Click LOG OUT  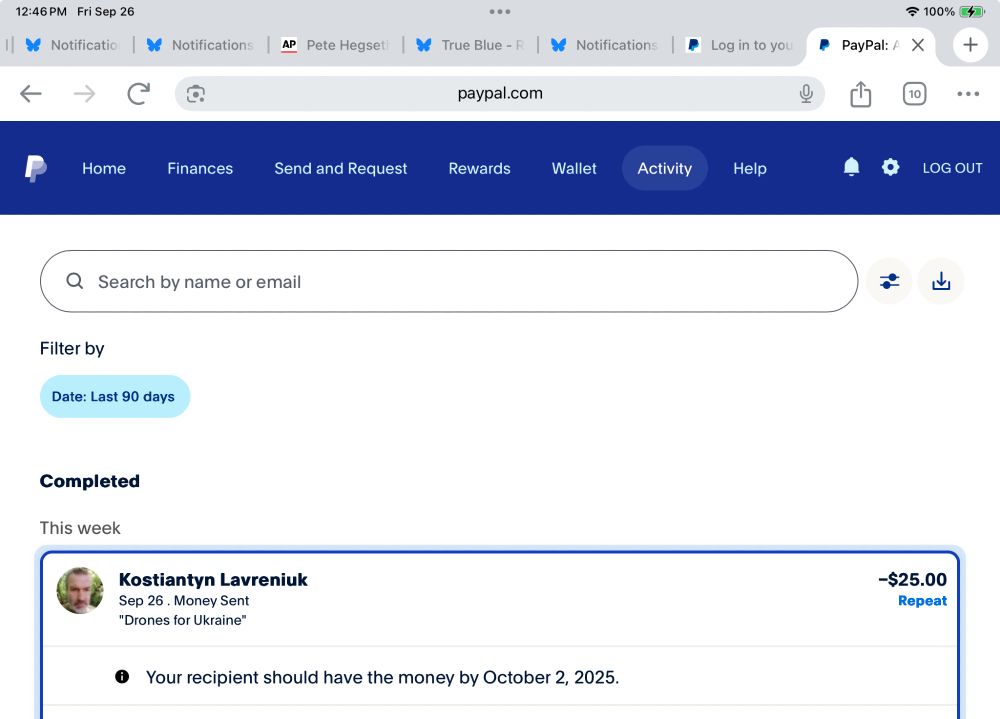click(952, 168)
